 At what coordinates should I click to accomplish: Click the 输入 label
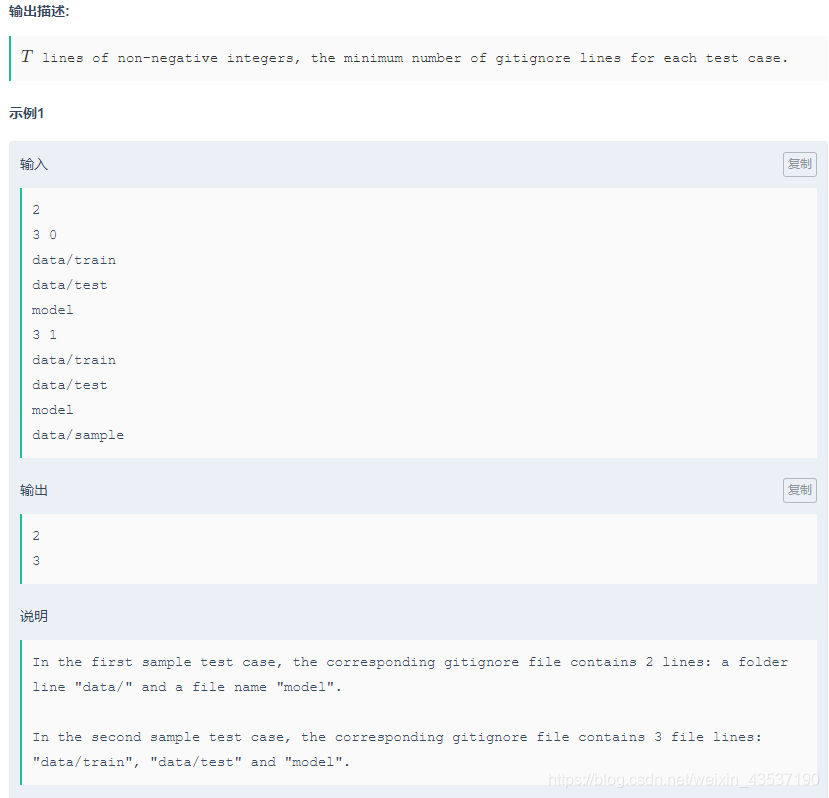pos(34,164)
